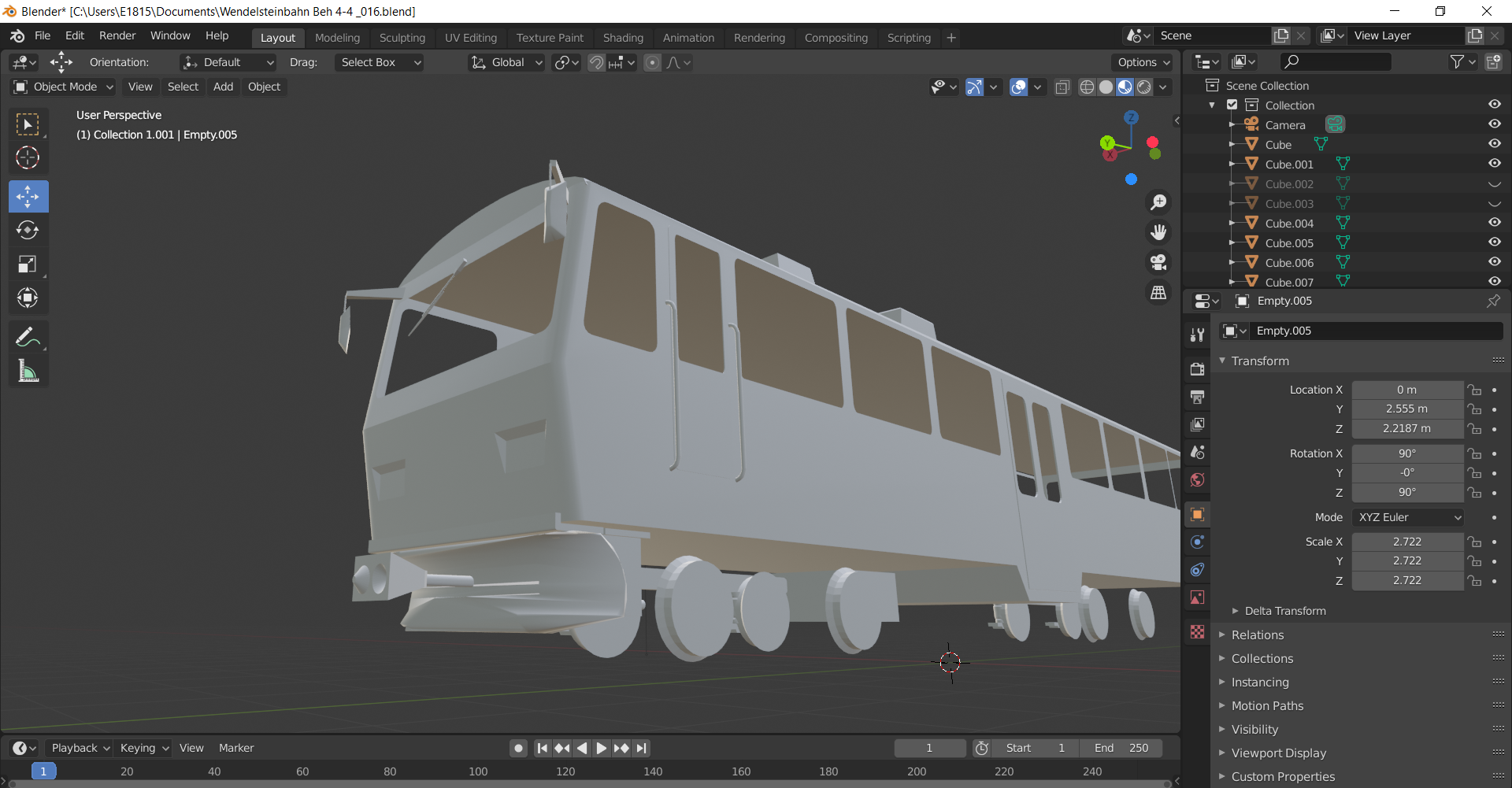Choose the Measure tool
1512x788 pixels.
(28, 371)
